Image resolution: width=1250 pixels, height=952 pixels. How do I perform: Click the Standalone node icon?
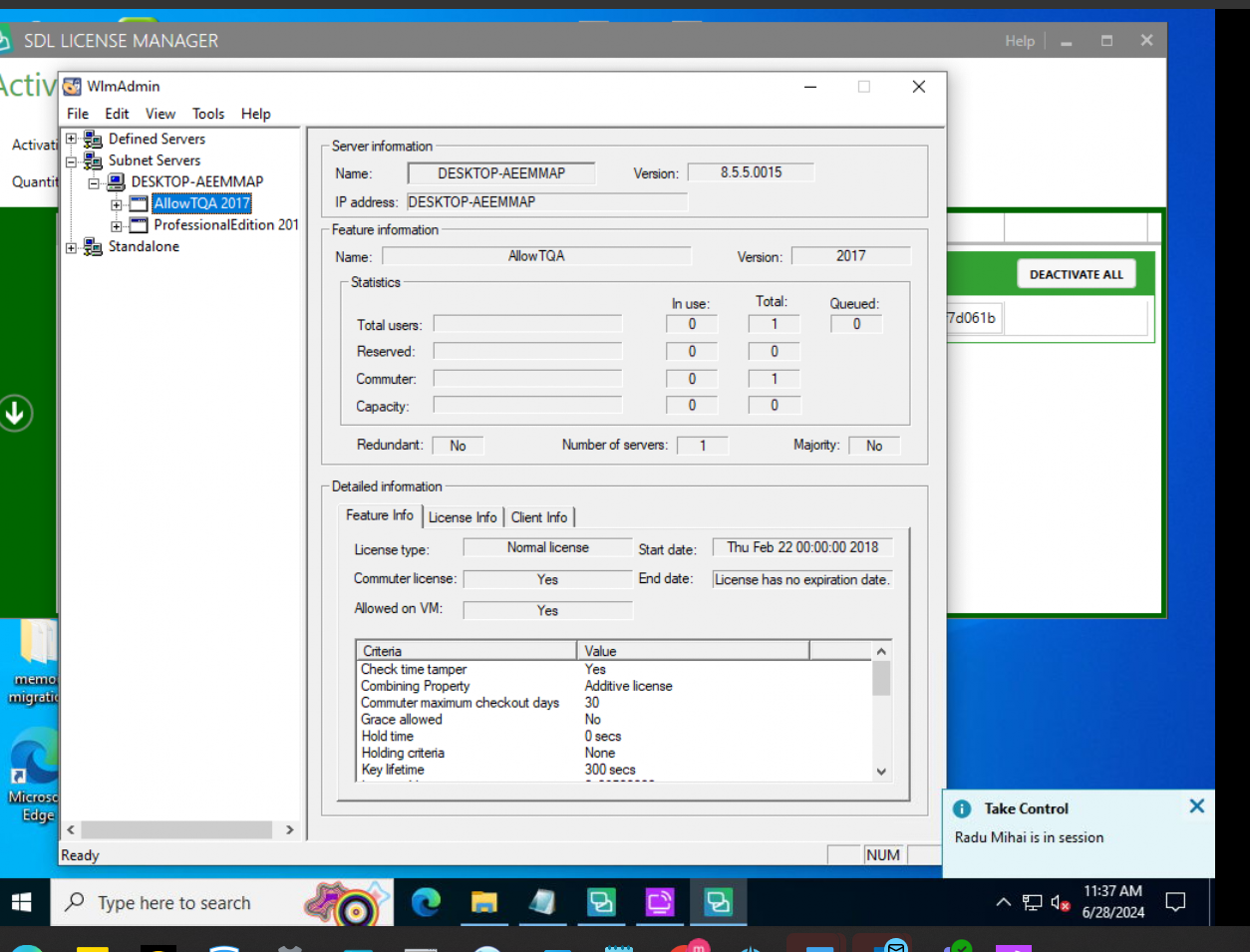coord(93,246)
